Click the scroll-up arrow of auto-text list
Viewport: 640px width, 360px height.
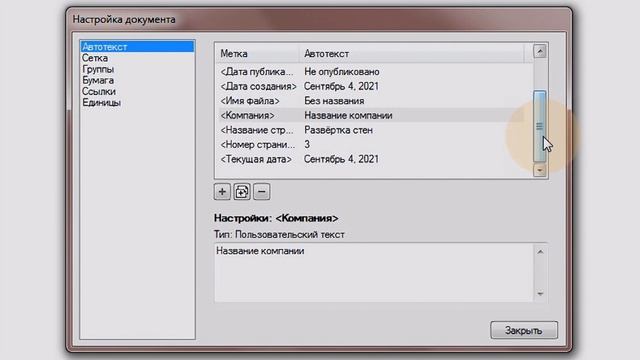point(540,51)
